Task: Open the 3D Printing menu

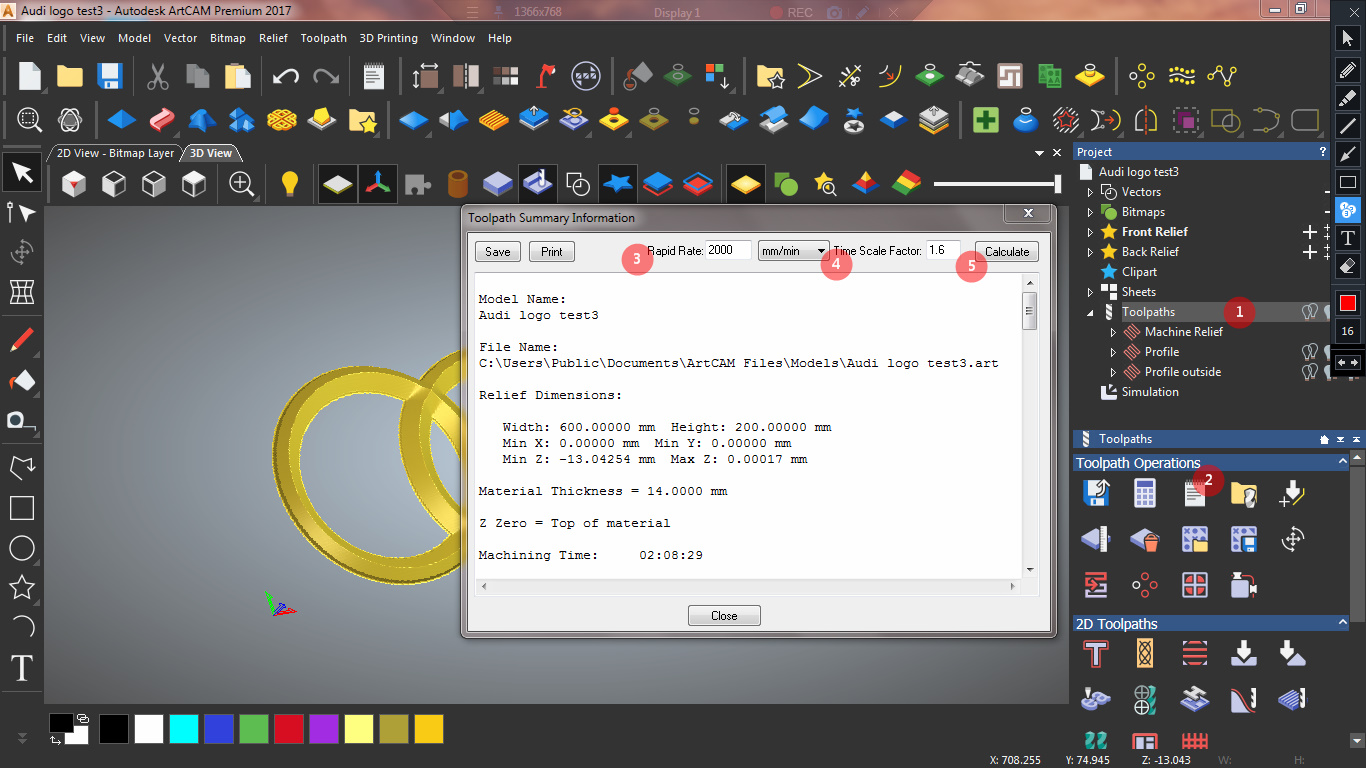Action: click(x=388, y=38)
